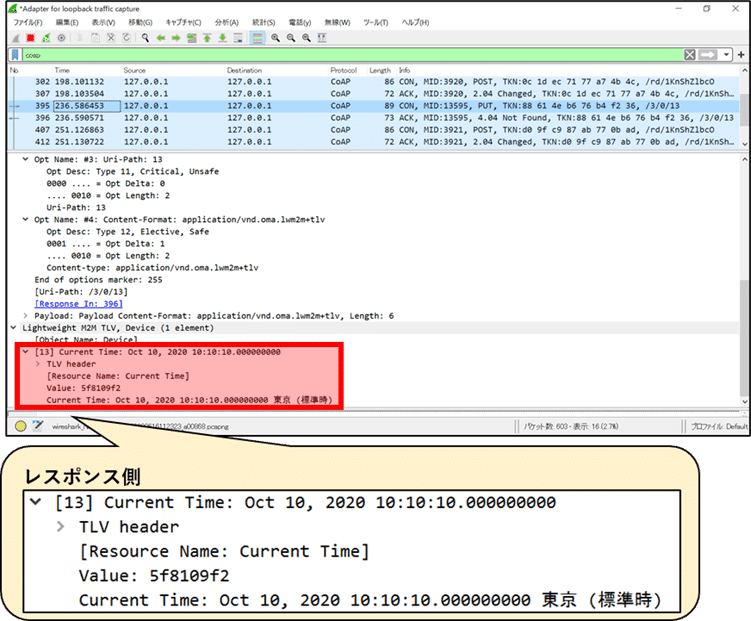Clear the display filter with X button
Viewport: 751px width, 621px height.
690,55
